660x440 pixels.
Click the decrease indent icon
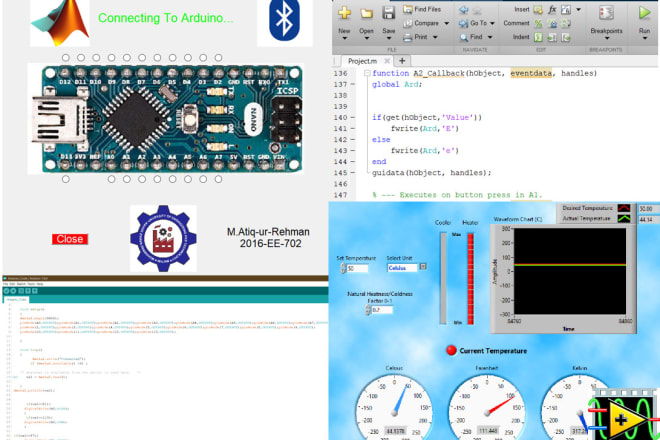point(566,37)
